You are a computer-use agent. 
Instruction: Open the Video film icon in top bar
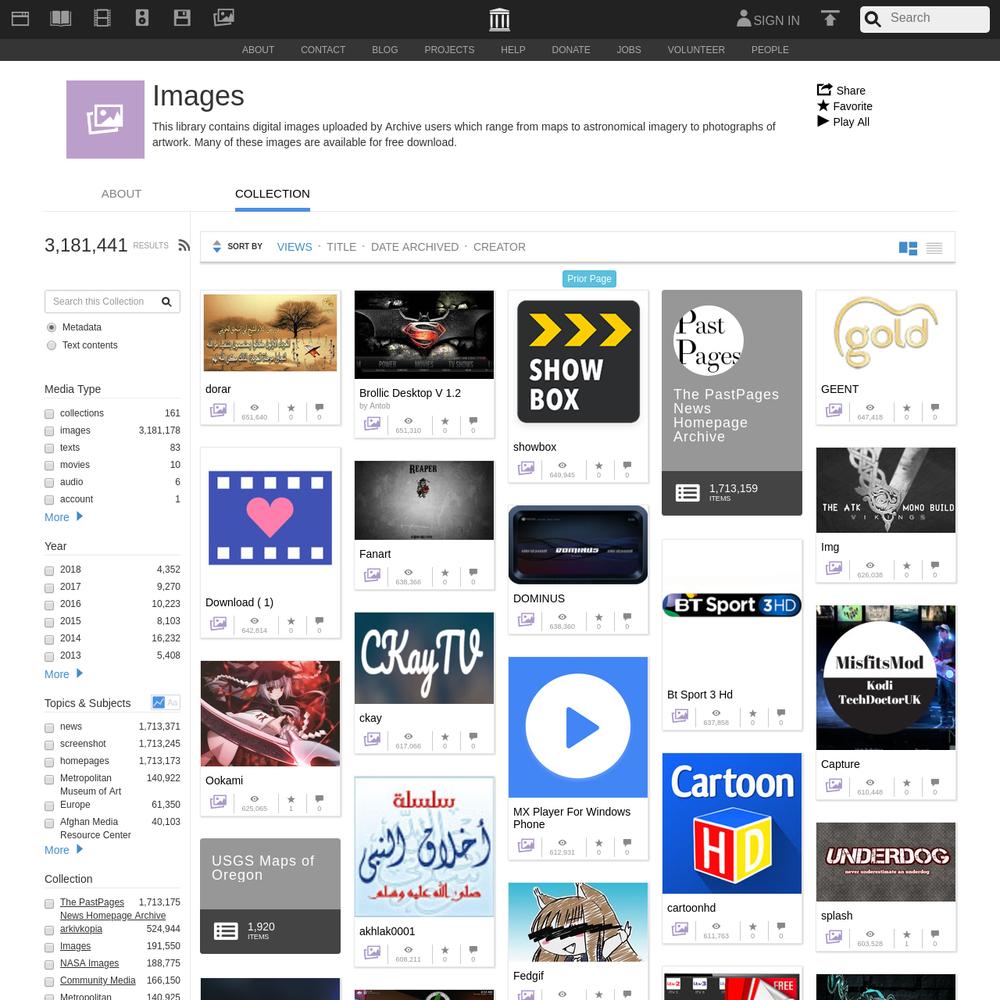coord(102,18)
